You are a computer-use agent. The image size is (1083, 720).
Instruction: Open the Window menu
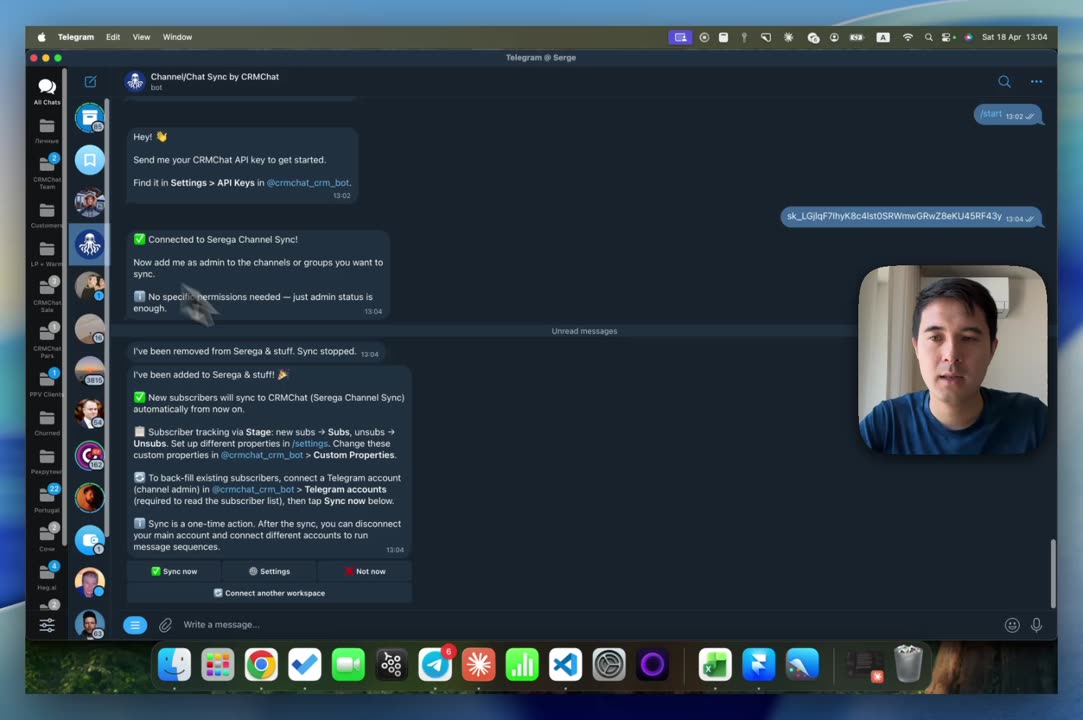(x=177, y=37)
